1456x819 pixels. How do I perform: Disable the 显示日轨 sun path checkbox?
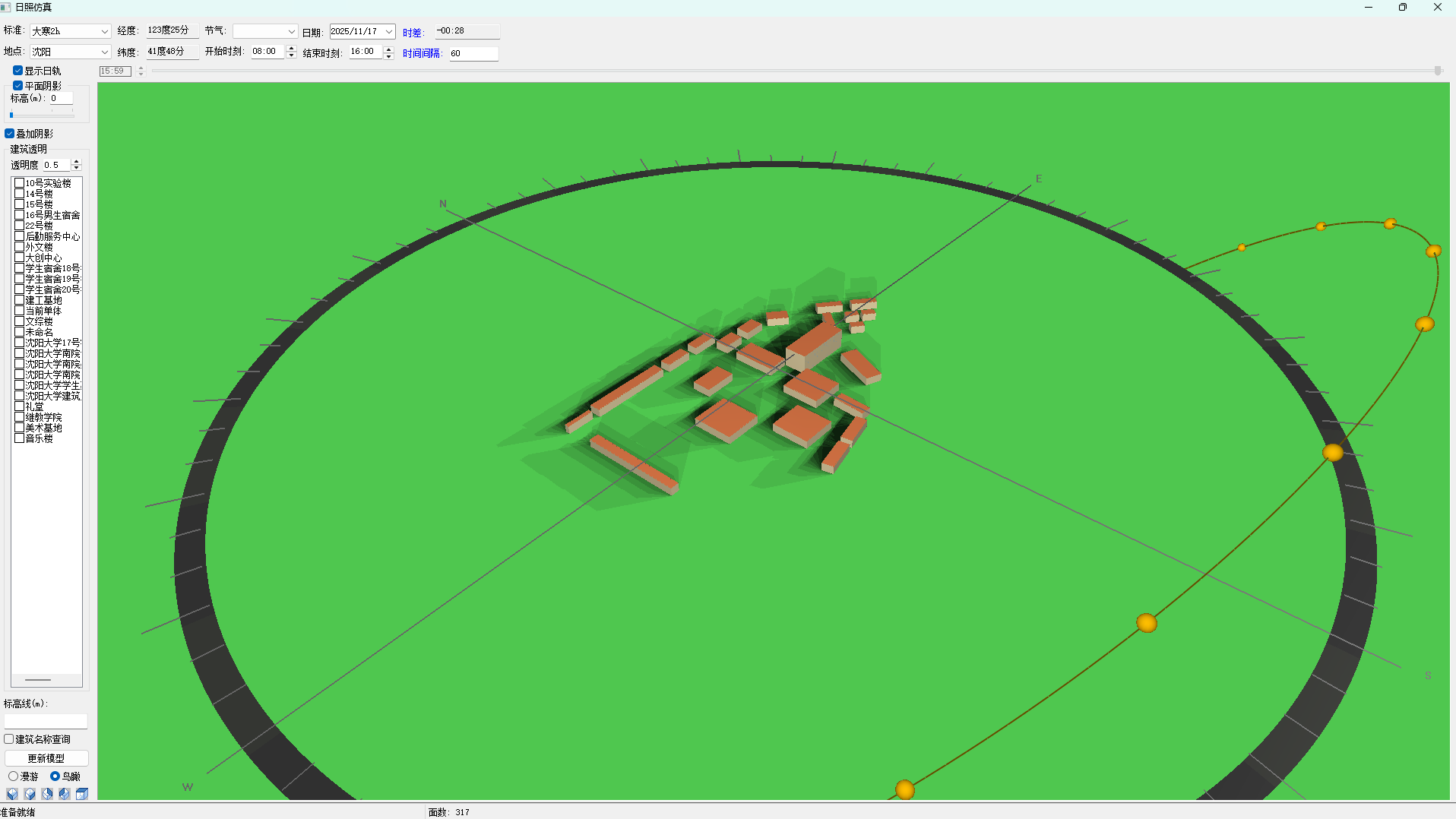tap(17, 71)
